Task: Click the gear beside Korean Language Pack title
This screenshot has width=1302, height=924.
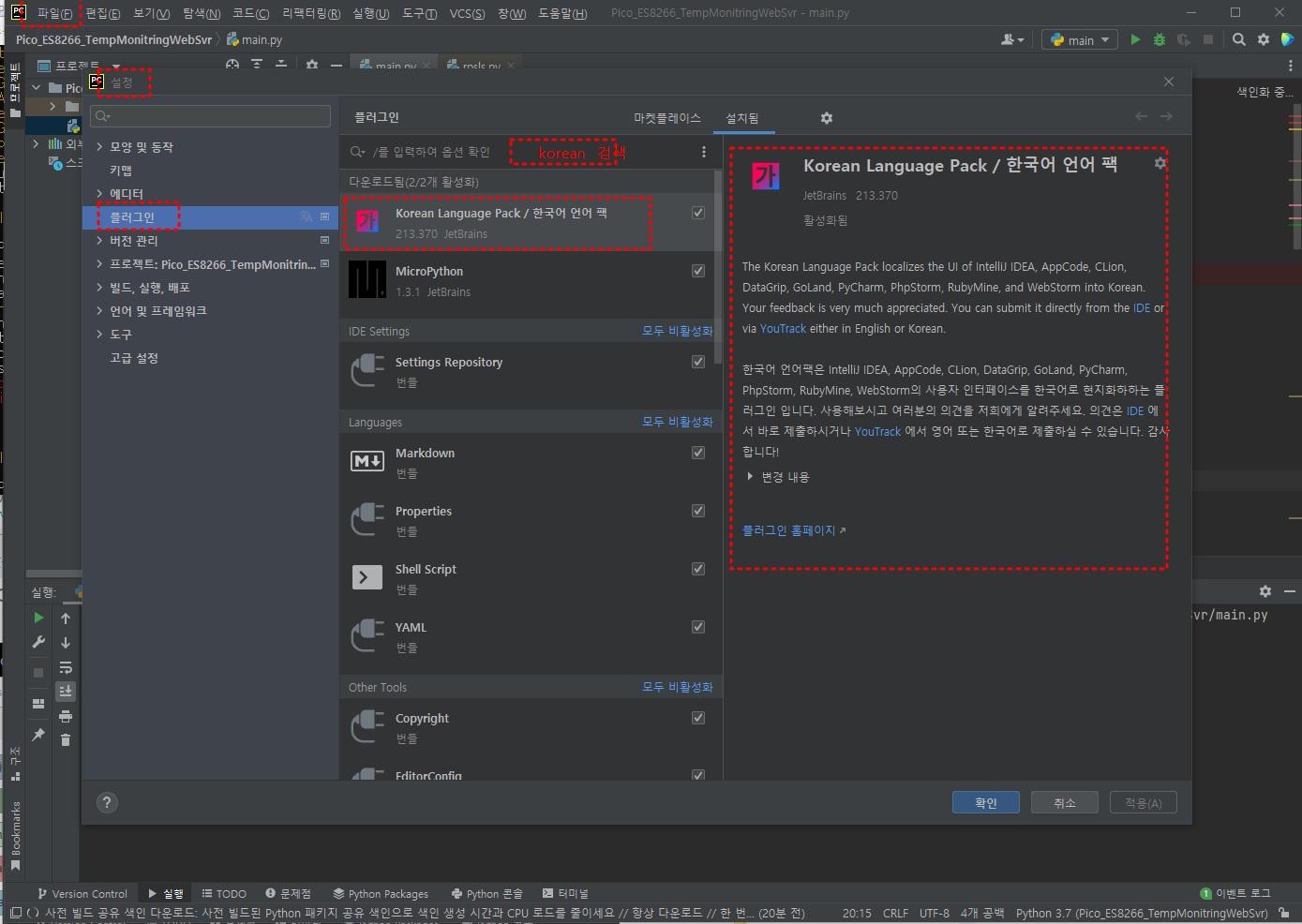Action: (1160, 163)
